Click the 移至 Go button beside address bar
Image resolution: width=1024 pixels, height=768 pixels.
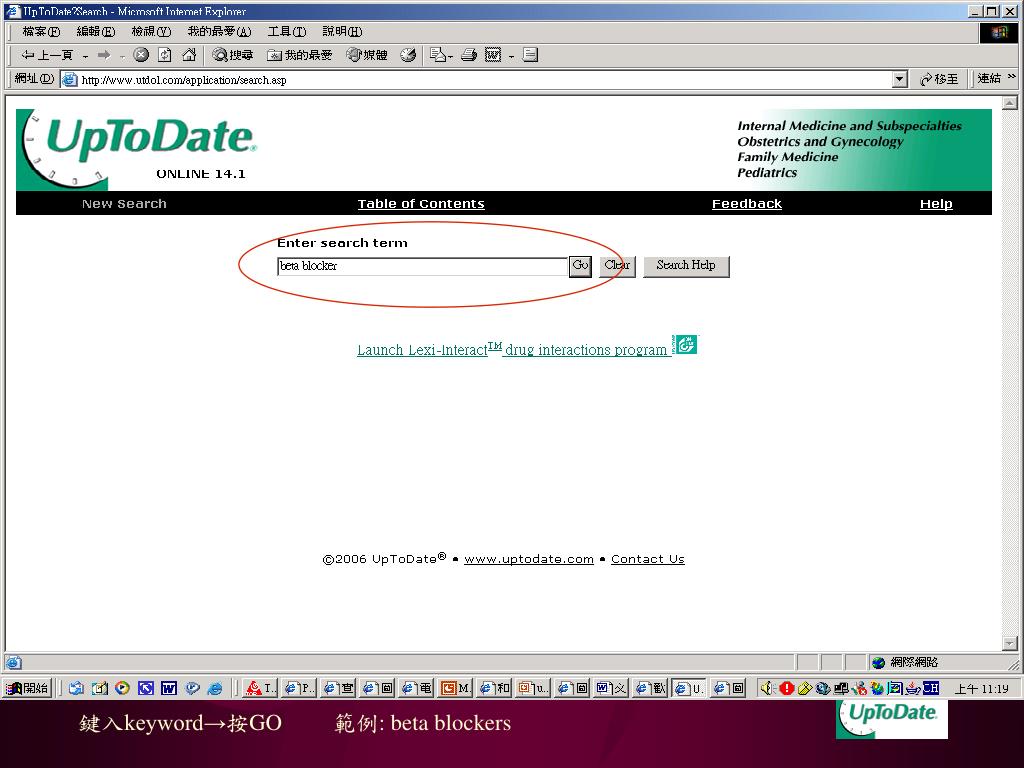point(938,79)
